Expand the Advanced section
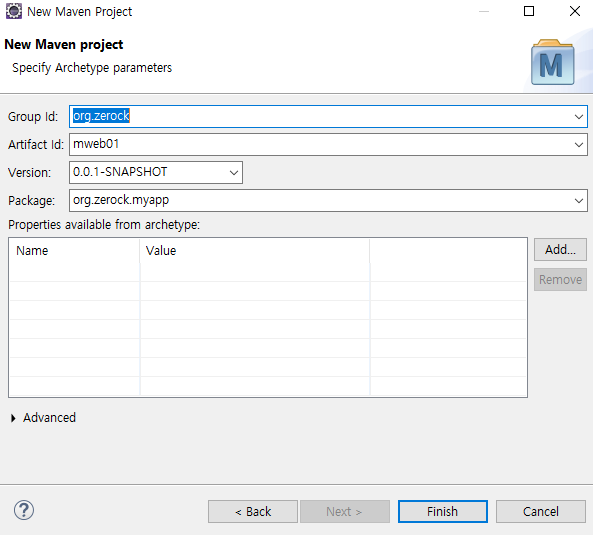Screen dimensions: 593x535 click(13, 418)
